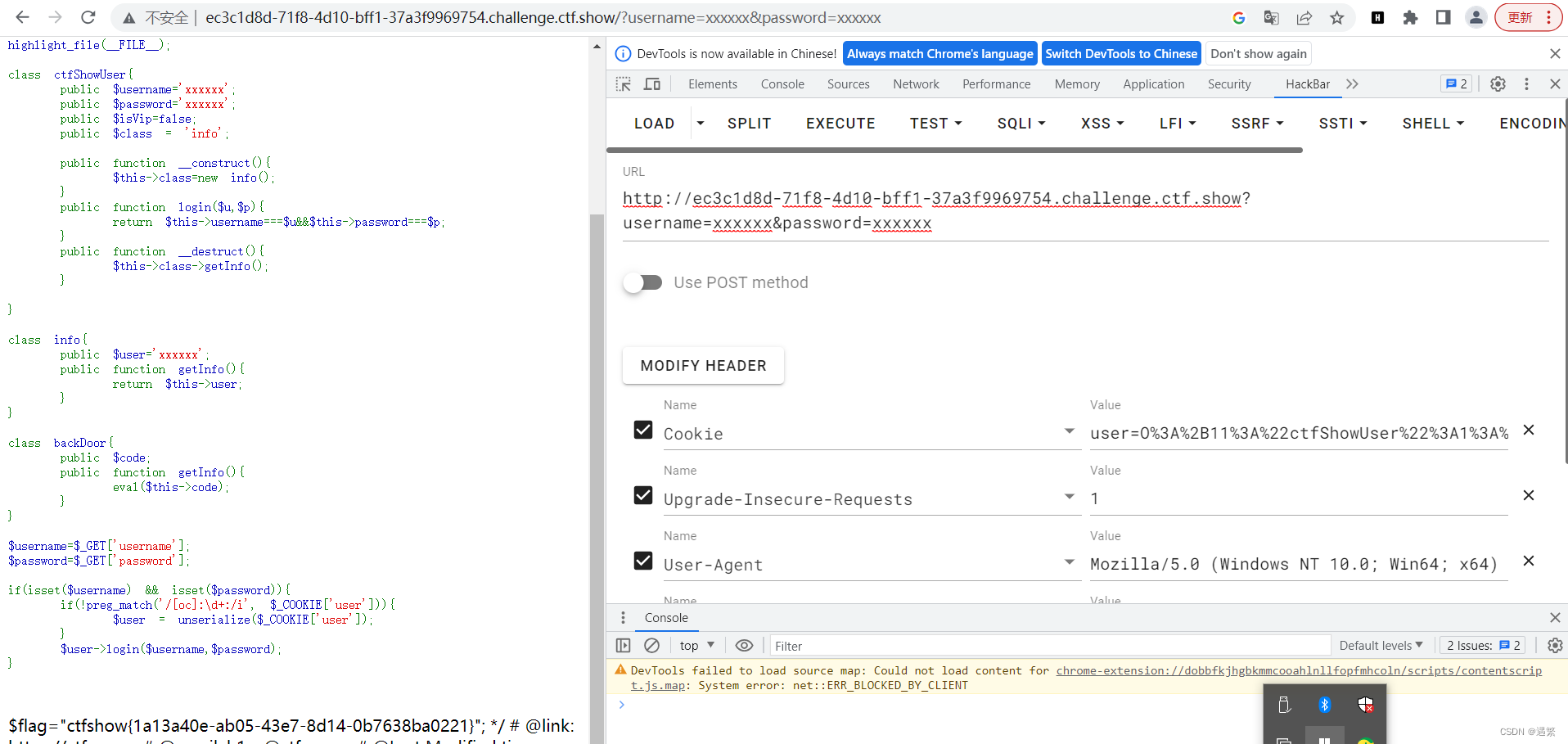Expand the LFI menu
The height and width of the screenshot is (744, 1568).
[x=1178, y=124]
